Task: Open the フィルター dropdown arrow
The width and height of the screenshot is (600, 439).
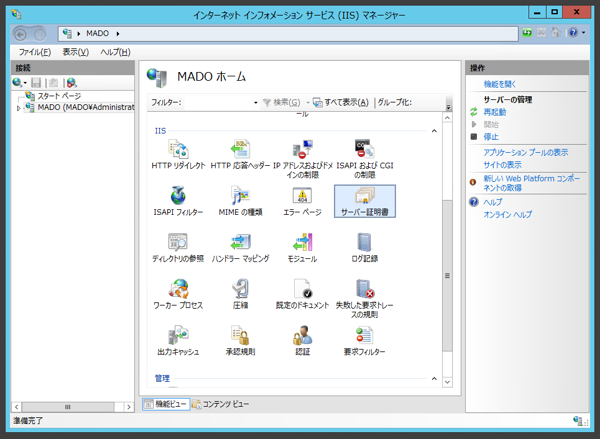Action: click(255, 103)
